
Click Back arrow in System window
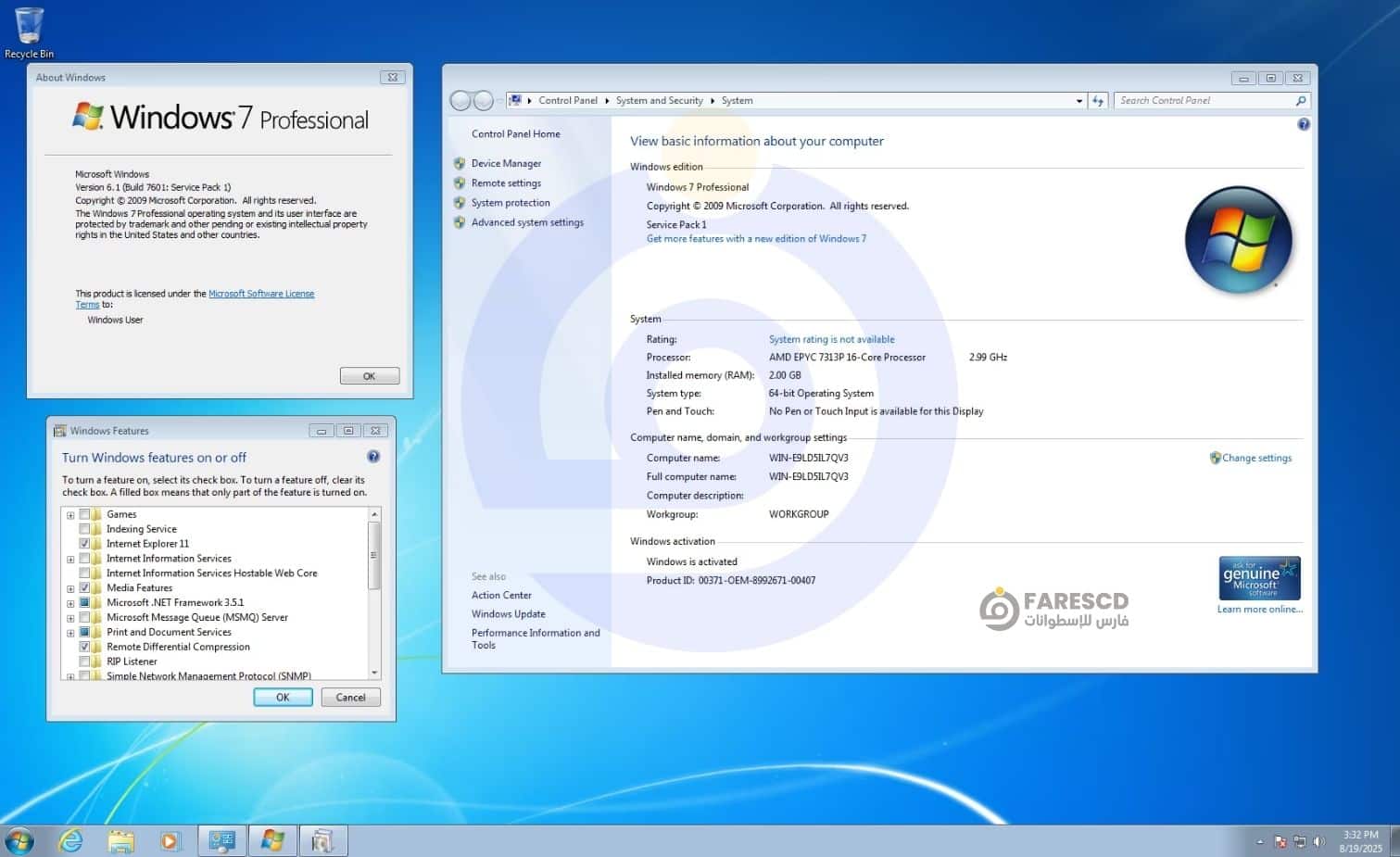coord(460,100)
